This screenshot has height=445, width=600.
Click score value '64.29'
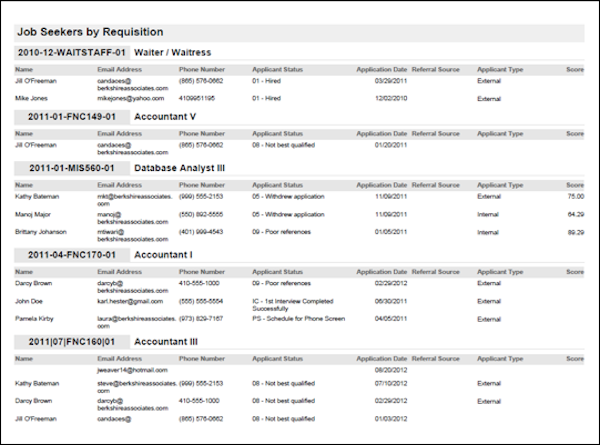coord(576,214)
